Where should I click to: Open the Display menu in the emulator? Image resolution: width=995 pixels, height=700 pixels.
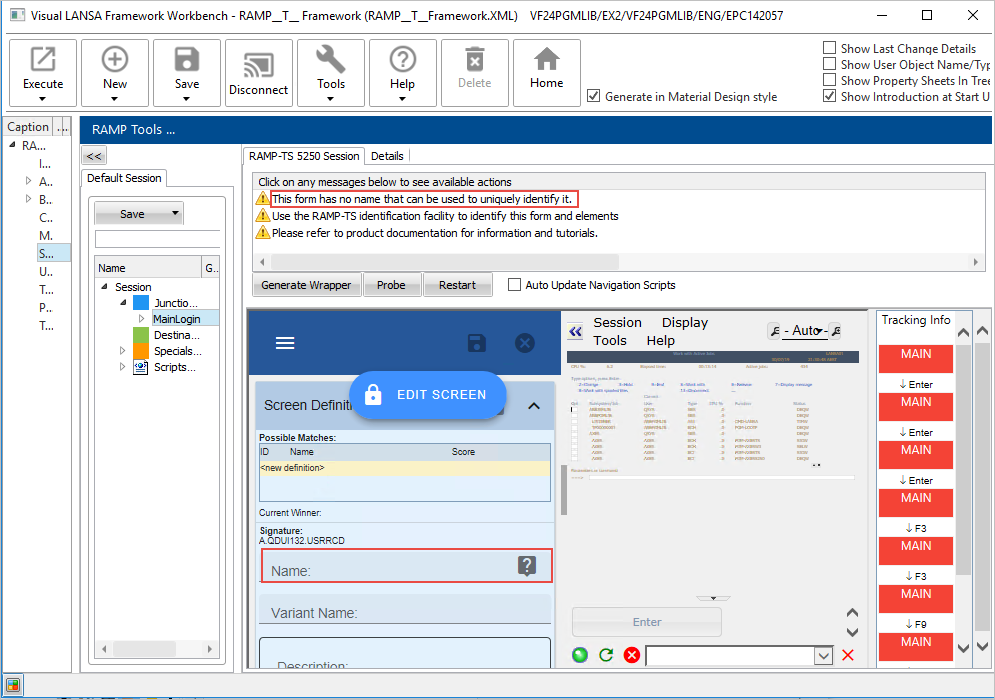(x=684, y=322)
